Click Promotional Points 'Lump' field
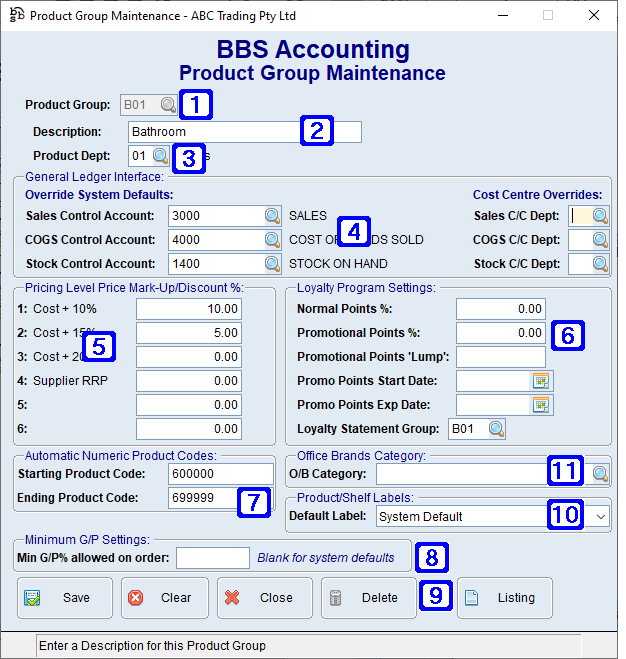 501,357
